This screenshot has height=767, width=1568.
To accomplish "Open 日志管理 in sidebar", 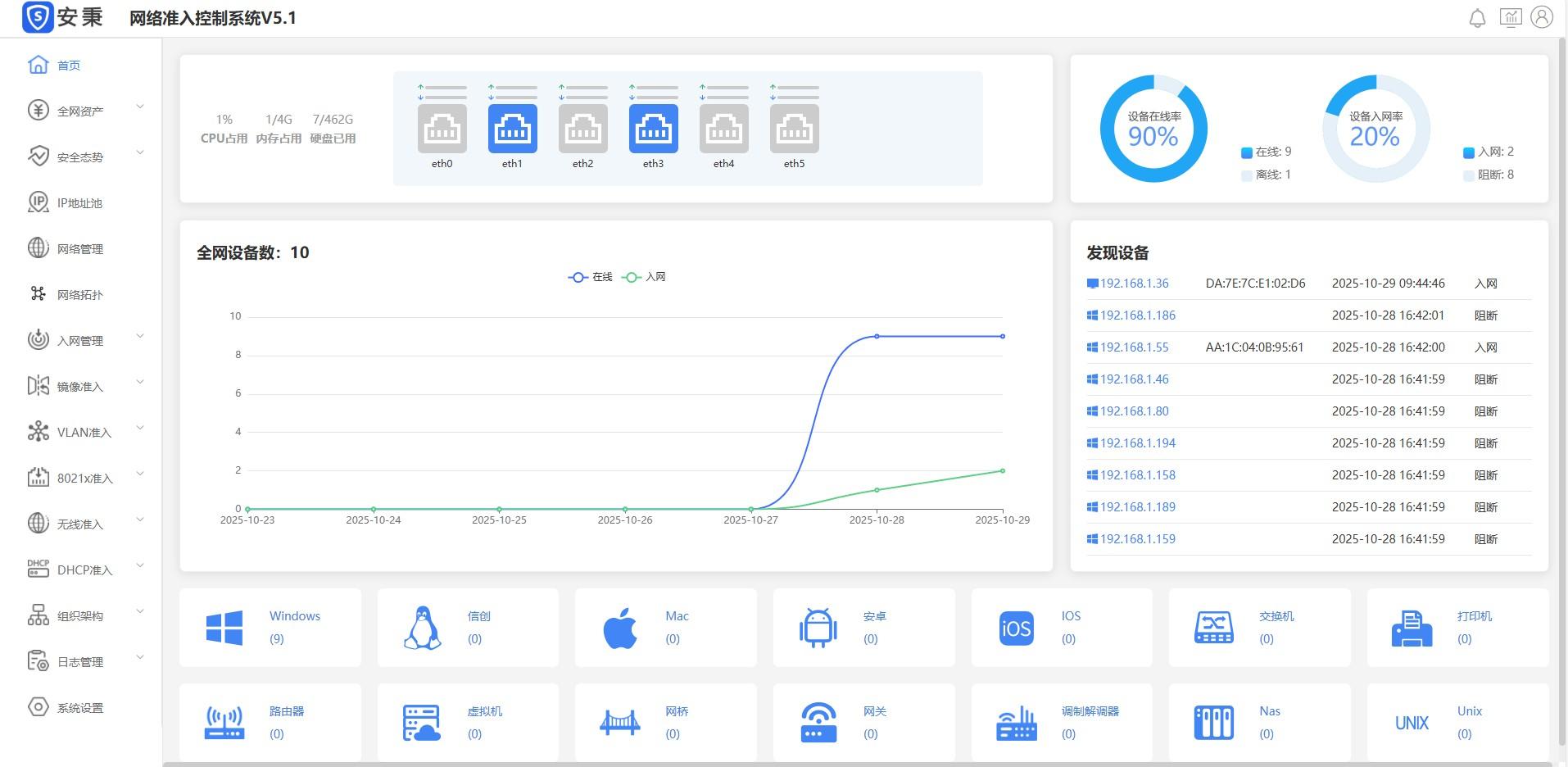I will point(80,661).
